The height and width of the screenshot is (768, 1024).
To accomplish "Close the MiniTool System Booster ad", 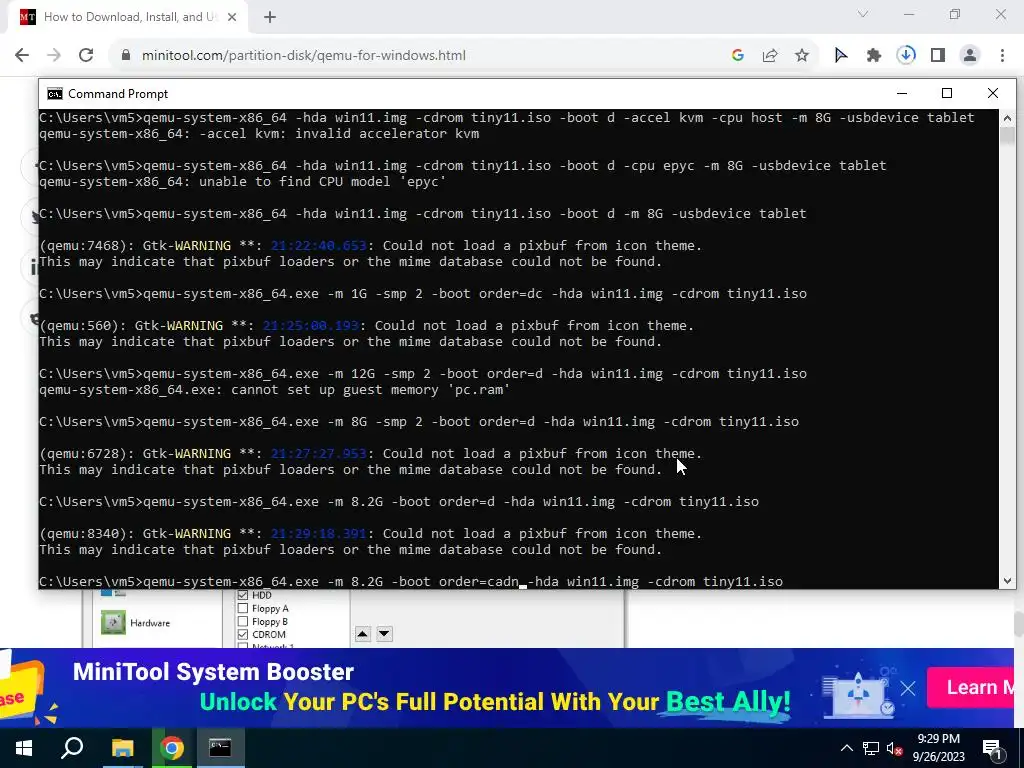I will (x=908, y=688).
